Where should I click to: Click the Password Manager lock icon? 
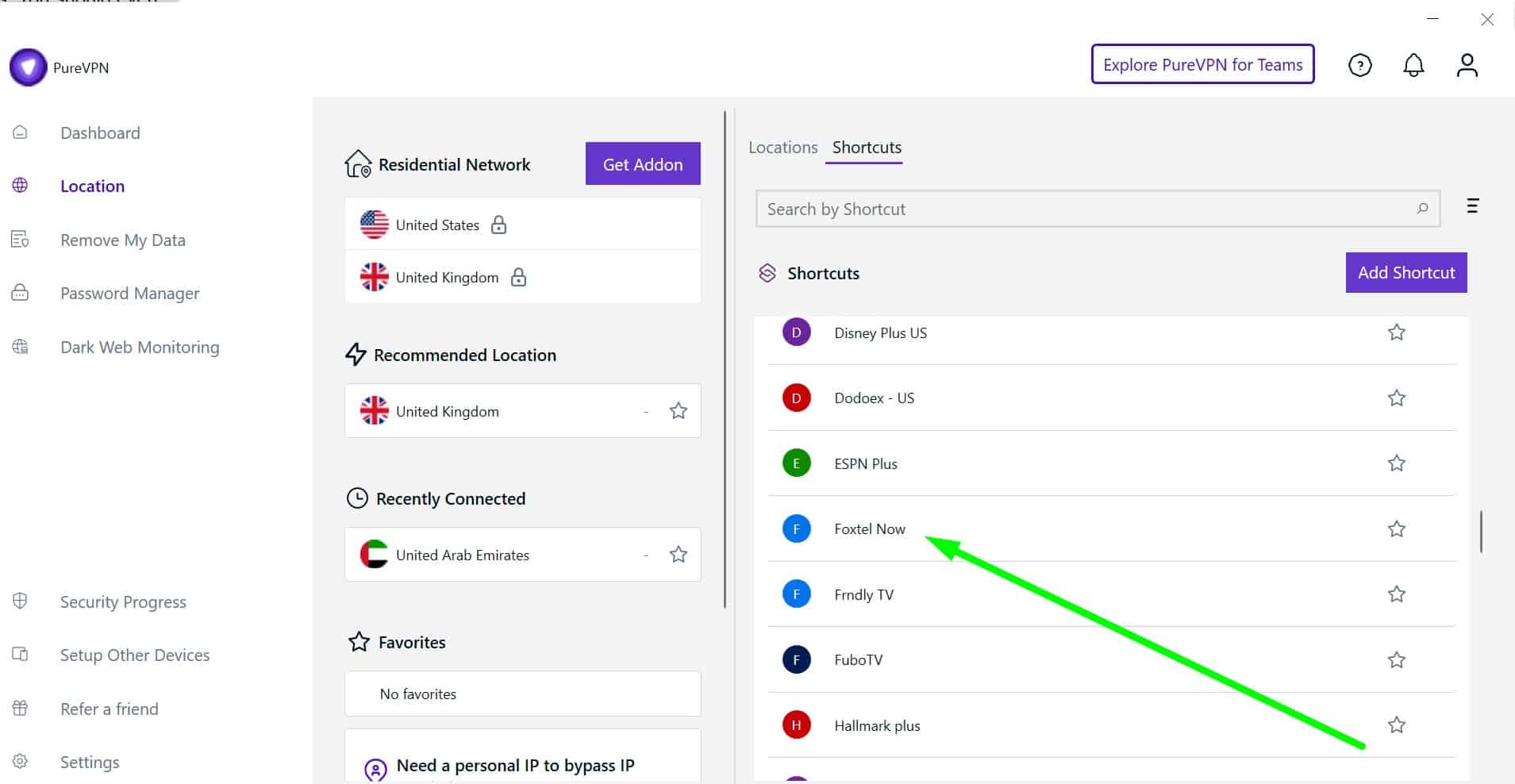click(x=20, y=293)
